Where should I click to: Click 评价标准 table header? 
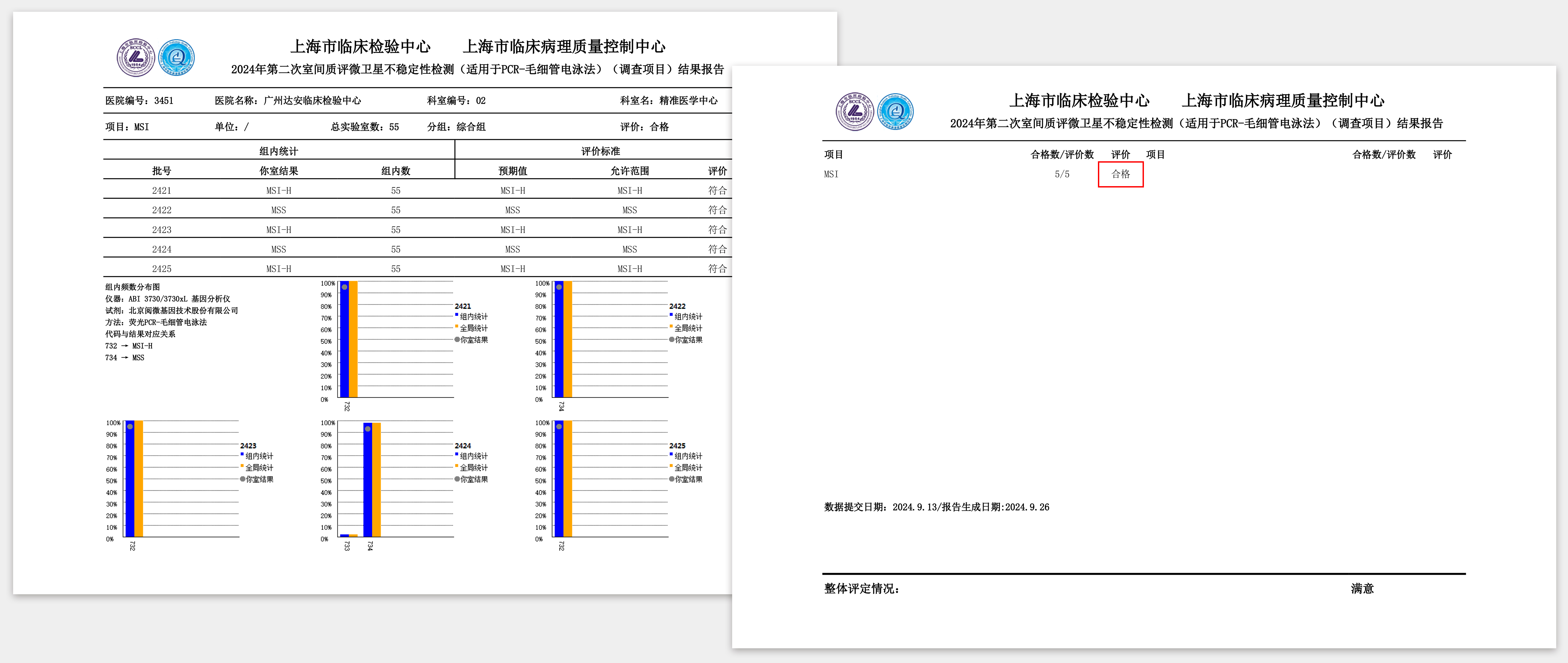coord(600,151)
